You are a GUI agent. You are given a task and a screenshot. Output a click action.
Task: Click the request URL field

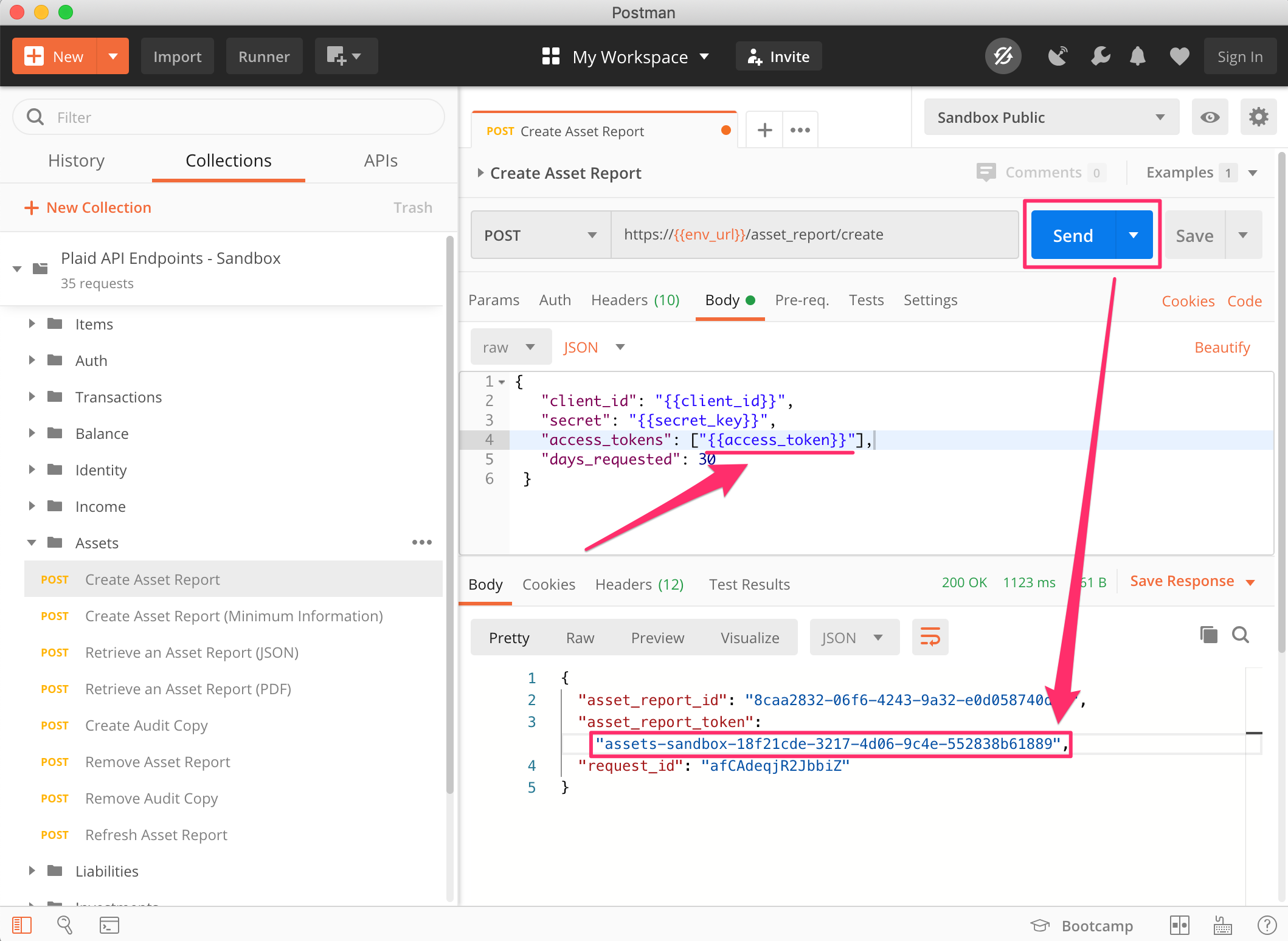814,235
